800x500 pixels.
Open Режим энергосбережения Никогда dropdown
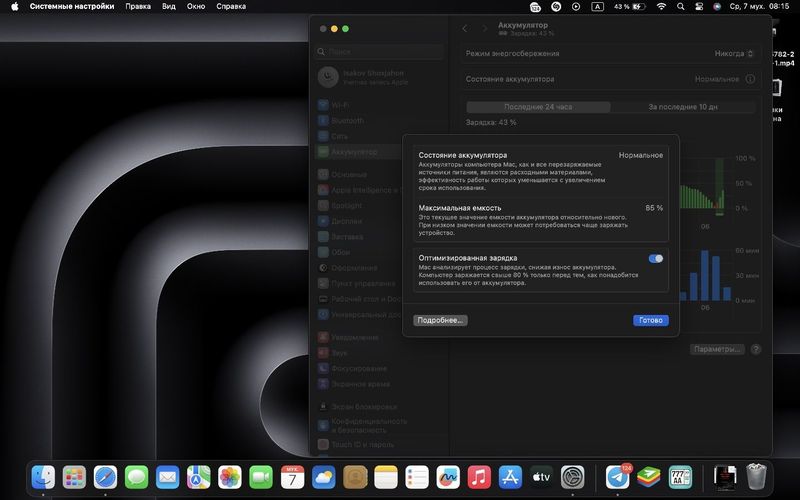click(x=734, y=54)
